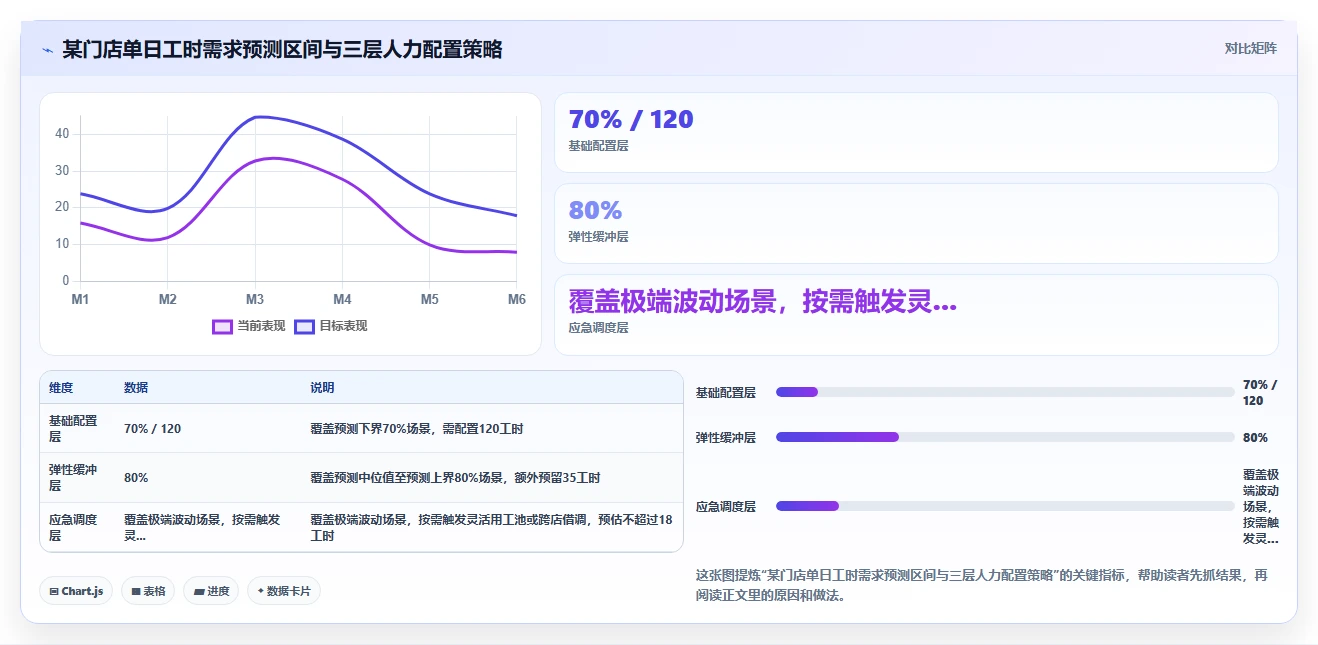Click the purple current line peak near M3
Viewport: 1318px width, 645px height.
[x=272, y=158]
